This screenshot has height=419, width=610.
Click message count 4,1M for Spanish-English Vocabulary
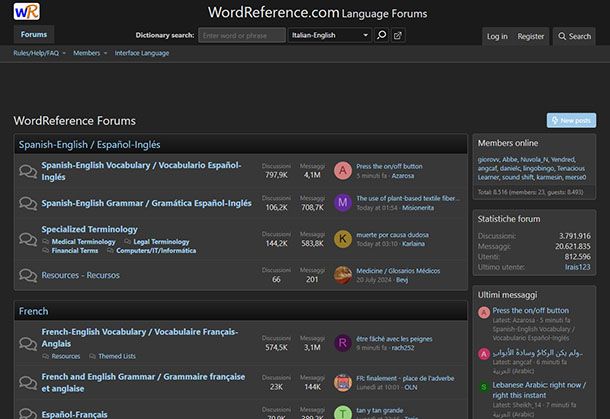click(x=312, y=175)
